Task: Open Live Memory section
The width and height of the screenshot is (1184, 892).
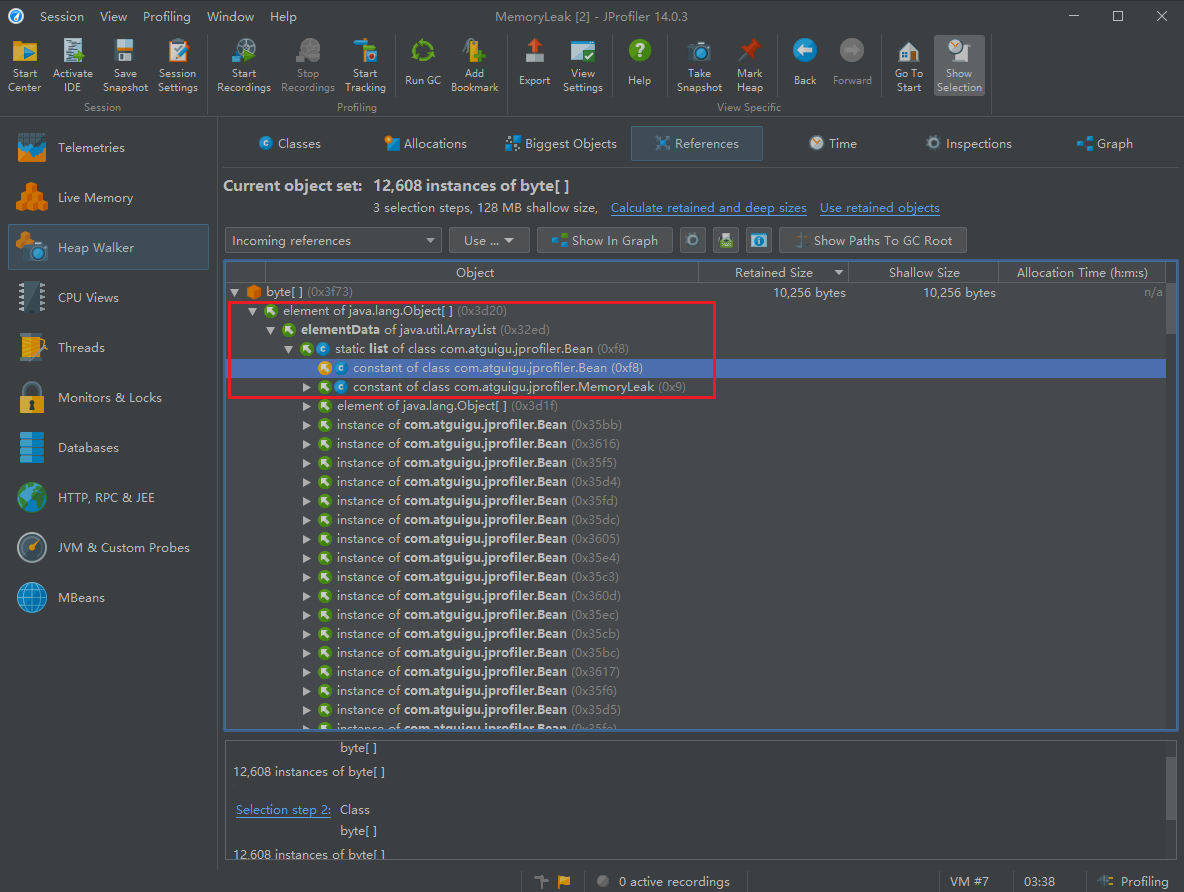Action: click(109, 198)
